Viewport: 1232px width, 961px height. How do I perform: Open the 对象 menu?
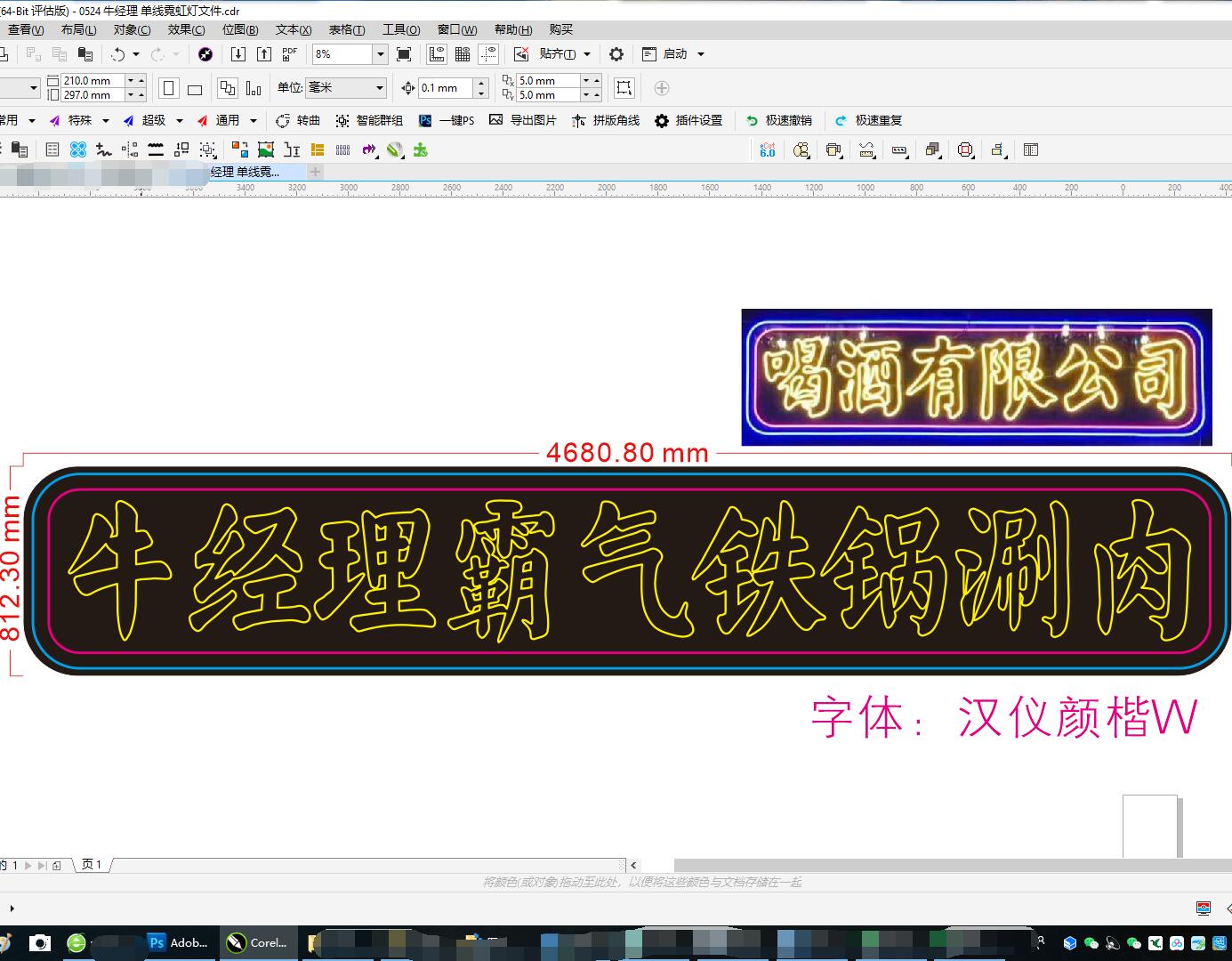pyautogui.click(x=132, y=29)
